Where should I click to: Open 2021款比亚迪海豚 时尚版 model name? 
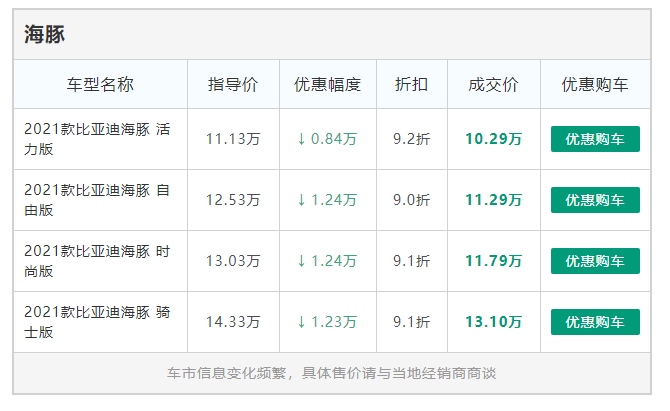click(x=97, y=261)
